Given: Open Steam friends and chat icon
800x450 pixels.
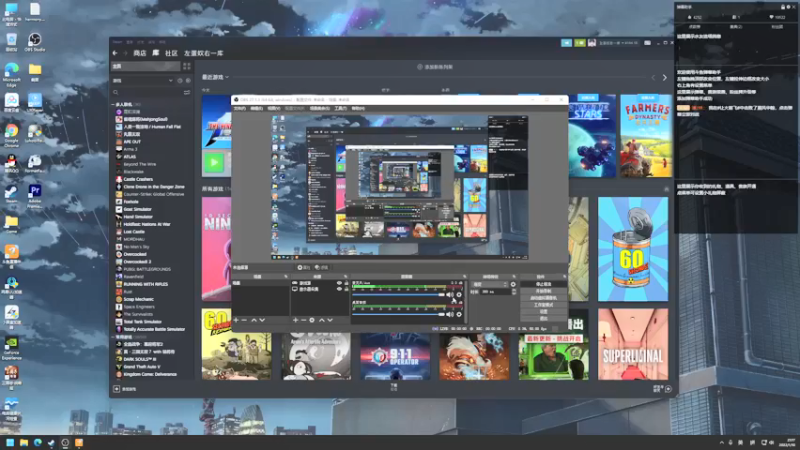Looking at the screenshot, I should tap(668, 389).
